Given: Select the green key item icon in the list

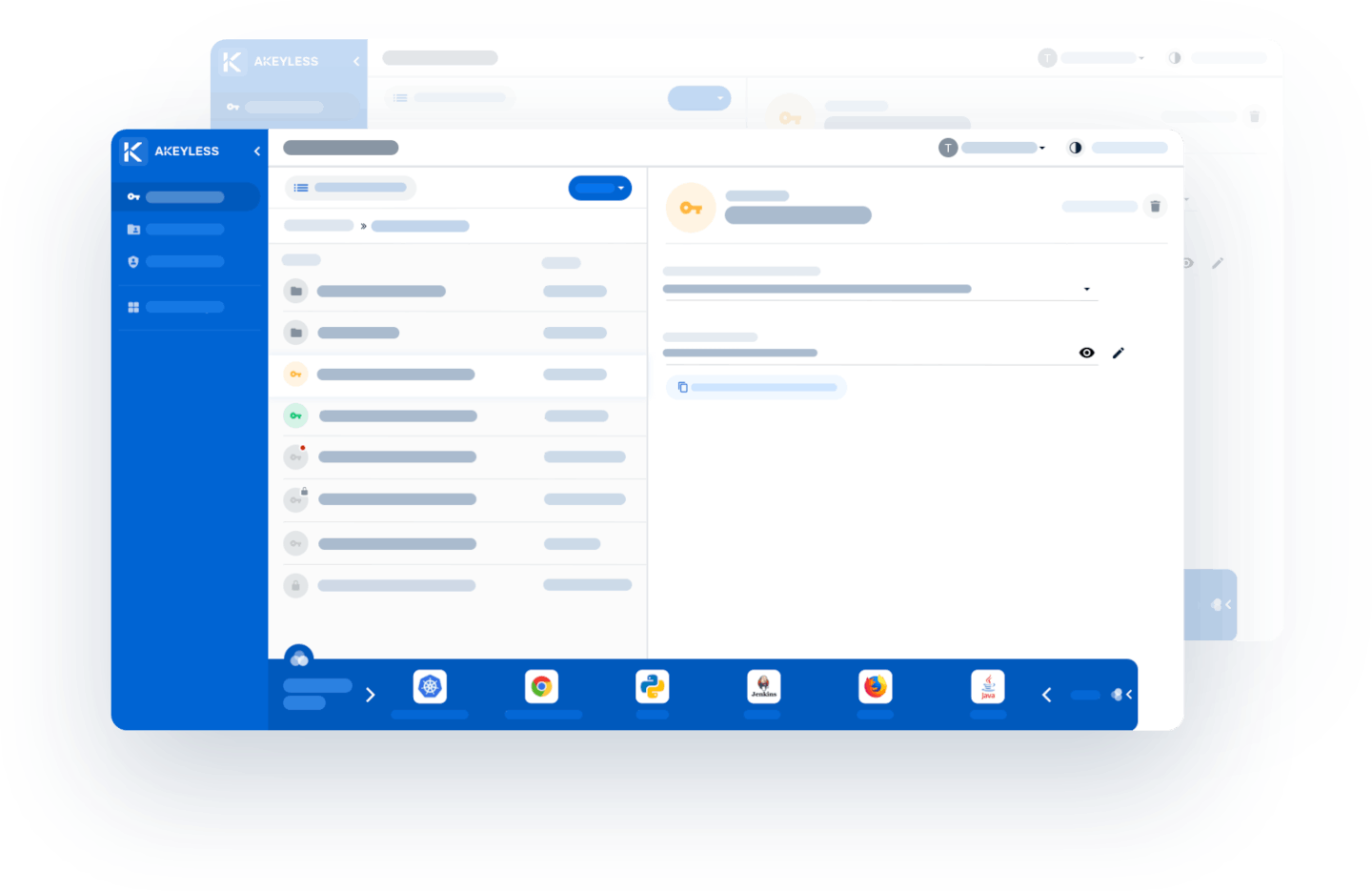Looking at the screenshot, I should point(296,415).
